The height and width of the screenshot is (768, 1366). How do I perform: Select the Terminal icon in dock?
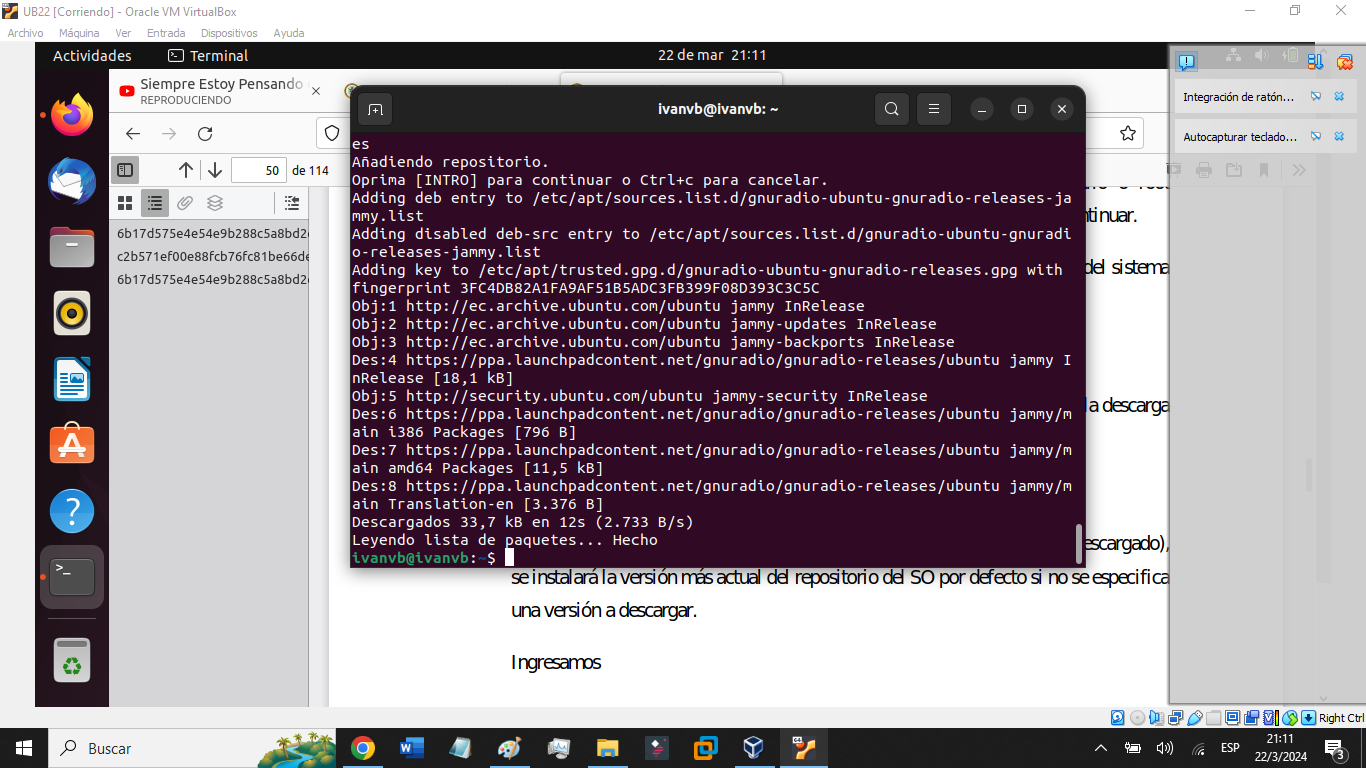(x=72, y=576)
